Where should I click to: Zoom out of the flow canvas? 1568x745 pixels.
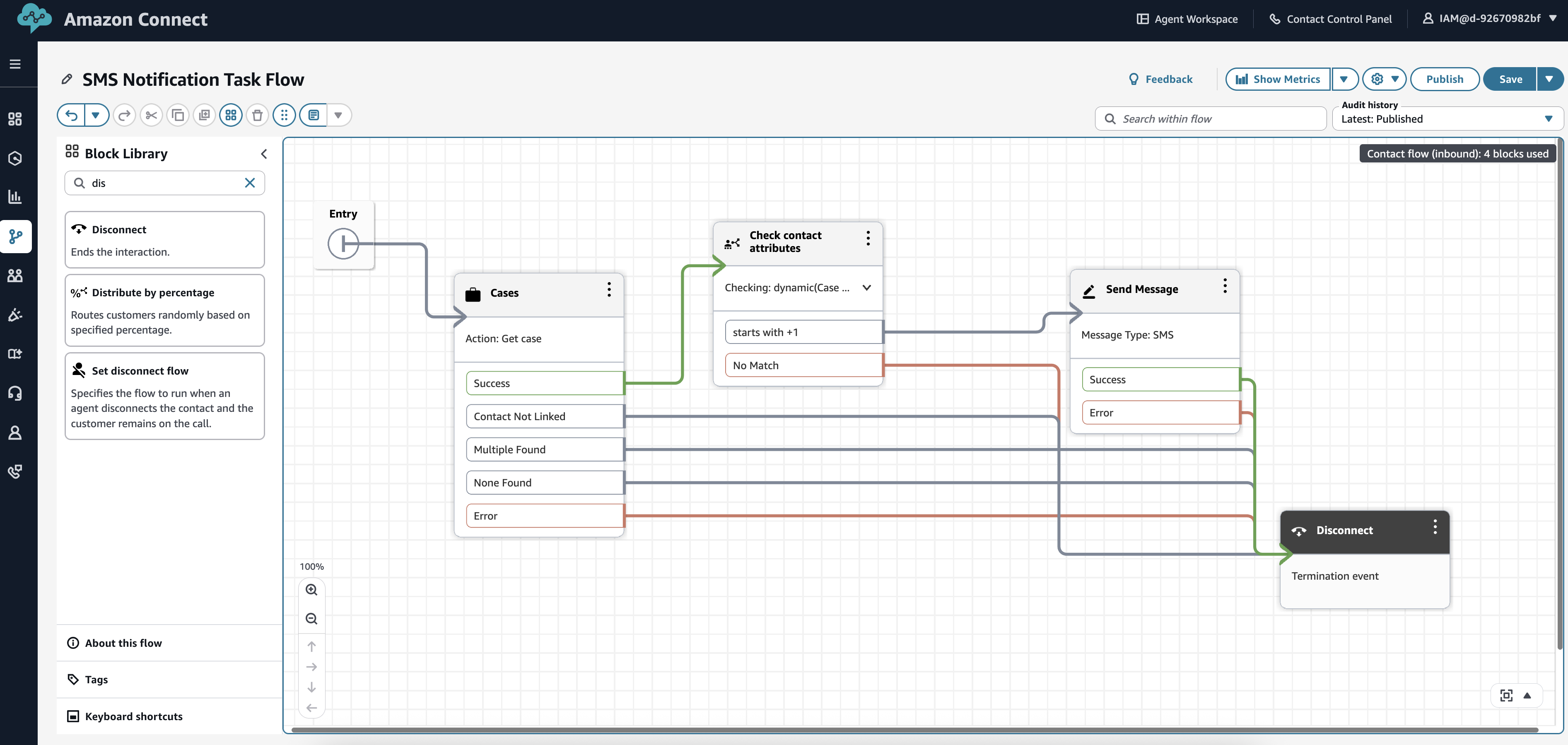311,619
